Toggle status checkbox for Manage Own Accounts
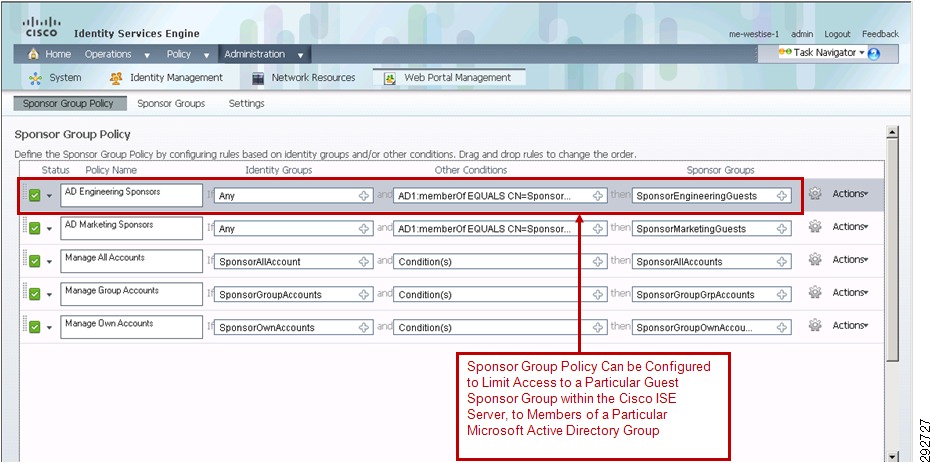Image resolution: width=930 pixels, height=463 pixels. click(34, 327)
